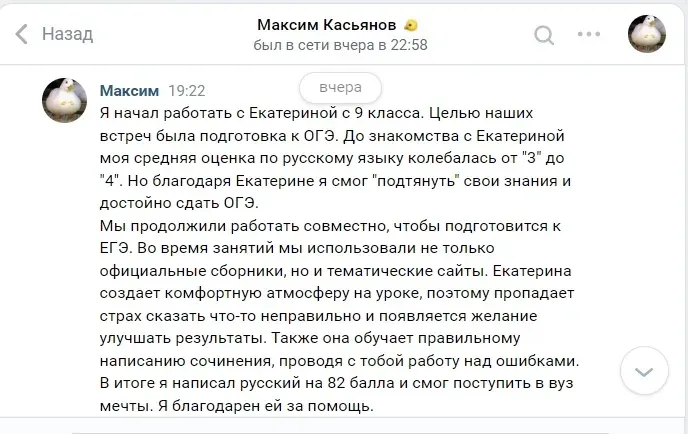Click Максим Касьянов chat title
The width and height of the screenshot is (688, 434).
click(x=326, y=25)
